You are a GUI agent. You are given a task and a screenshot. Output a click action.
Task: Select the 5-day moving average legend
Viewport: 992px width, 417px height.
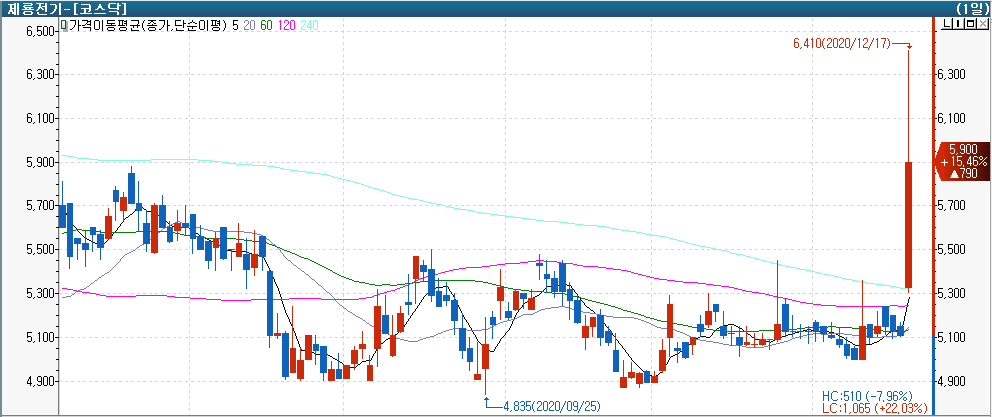tap(235, 24)
